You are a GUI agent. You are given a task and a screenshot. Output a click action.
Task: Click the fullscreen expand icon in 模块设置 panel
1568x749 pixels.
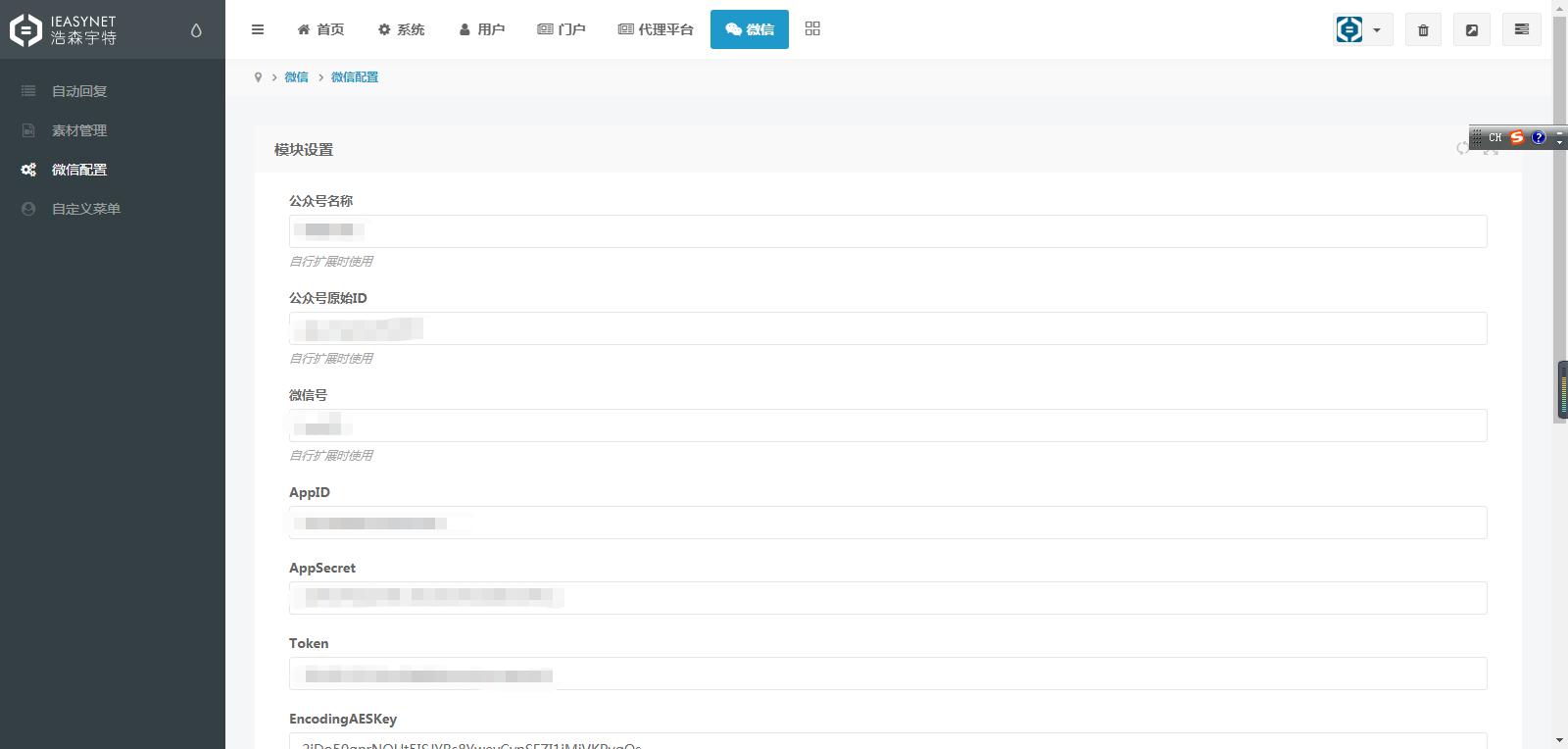1491,149
